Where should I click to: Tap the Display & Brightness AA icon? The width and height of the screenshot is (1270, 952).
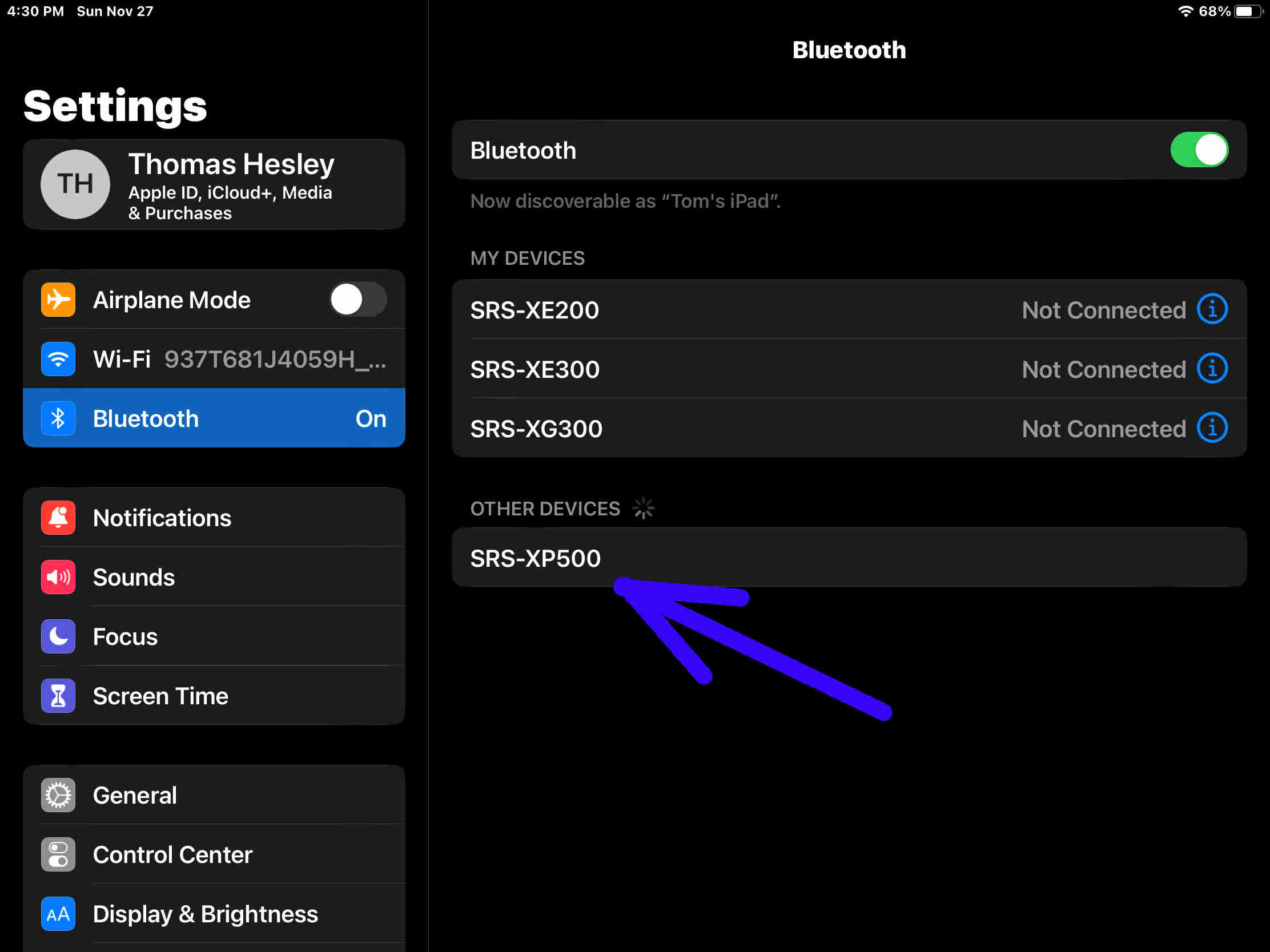pyautogui.click(x=58, y=914)
